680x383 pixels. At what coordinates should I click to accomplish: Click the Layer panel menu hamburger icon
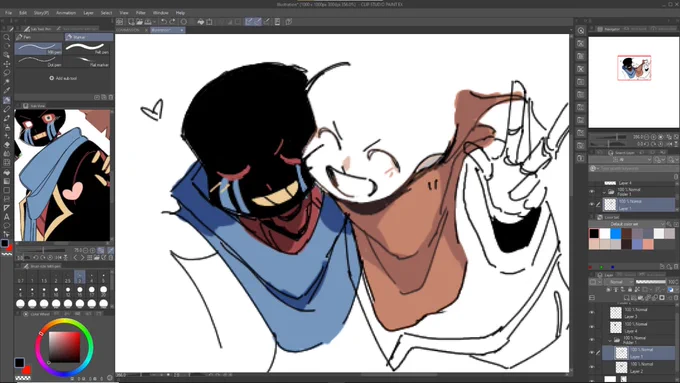(x=592, y=298)
